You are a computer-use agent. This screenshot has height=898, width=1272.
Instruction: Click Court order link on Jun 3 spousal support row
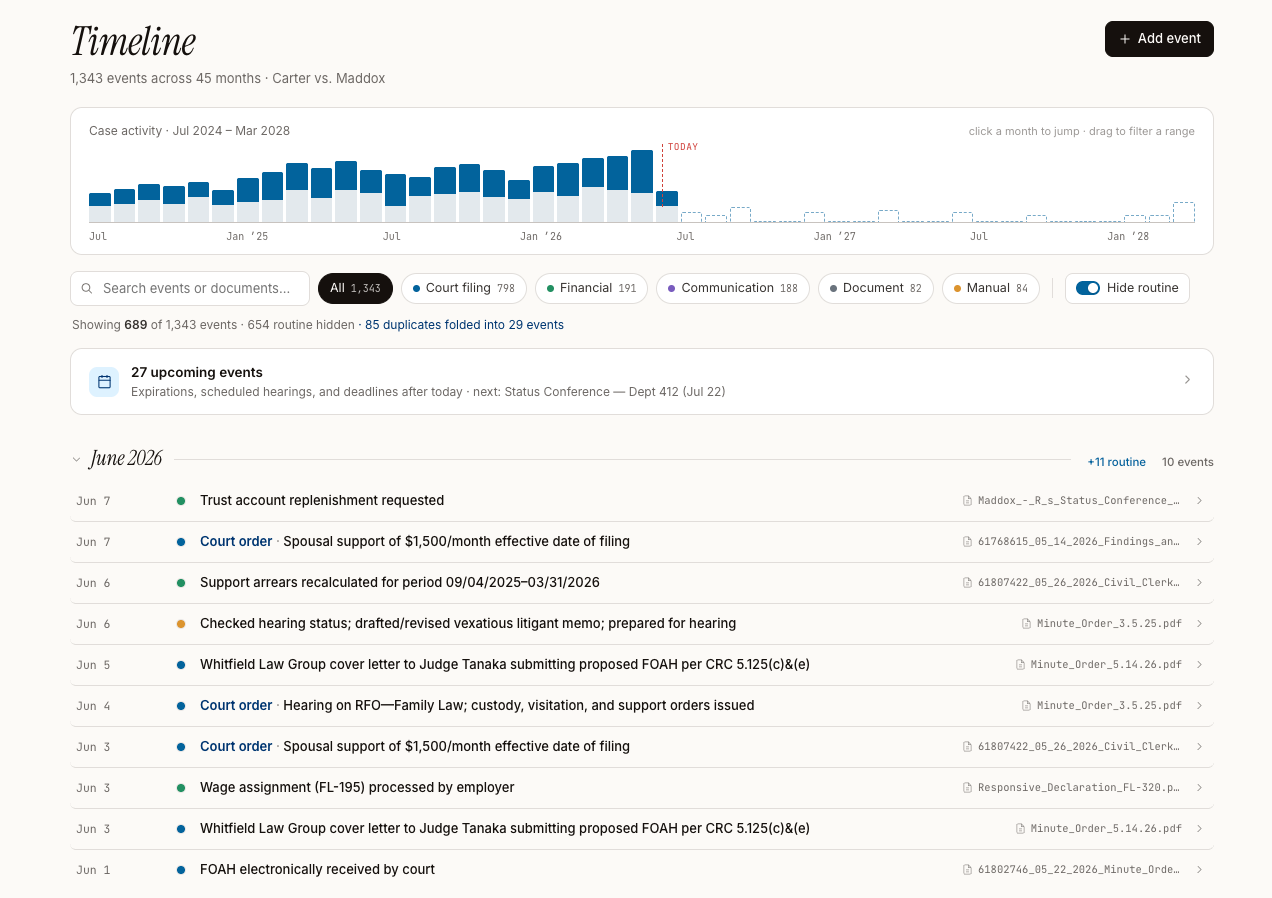coord(236,746)
